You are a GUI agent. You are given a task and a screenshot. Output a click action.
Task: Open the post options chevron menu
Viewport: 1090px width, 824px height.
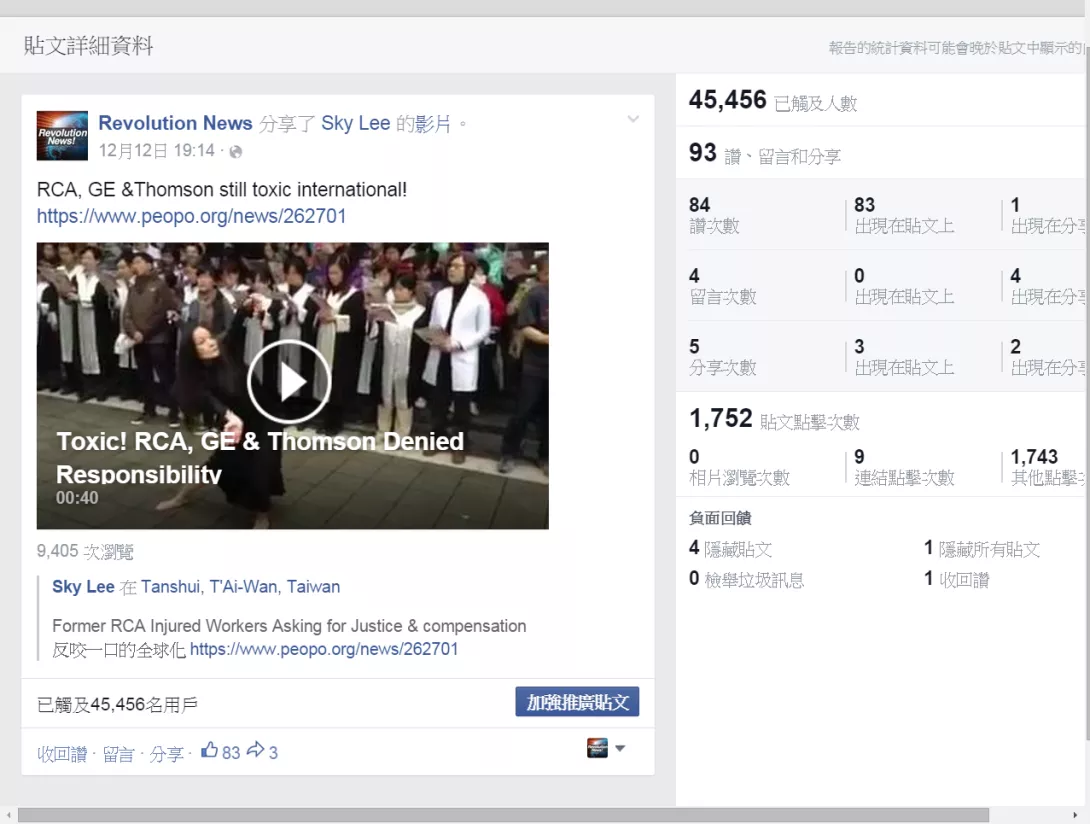pyautogui.click(x=633, y=119)
